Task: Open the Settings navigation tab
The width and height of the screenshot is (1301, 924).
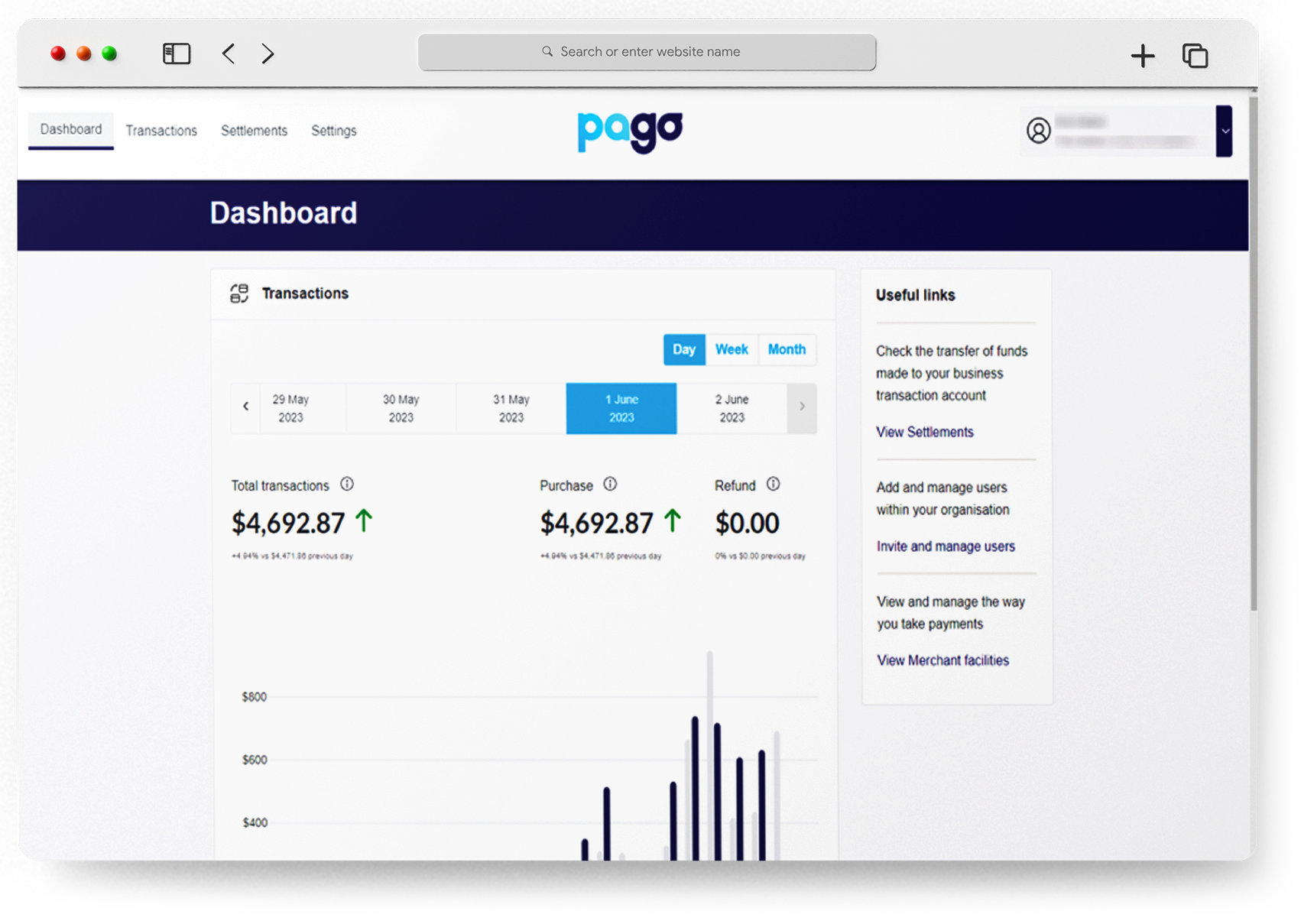Action: click(x=333, y=130)
